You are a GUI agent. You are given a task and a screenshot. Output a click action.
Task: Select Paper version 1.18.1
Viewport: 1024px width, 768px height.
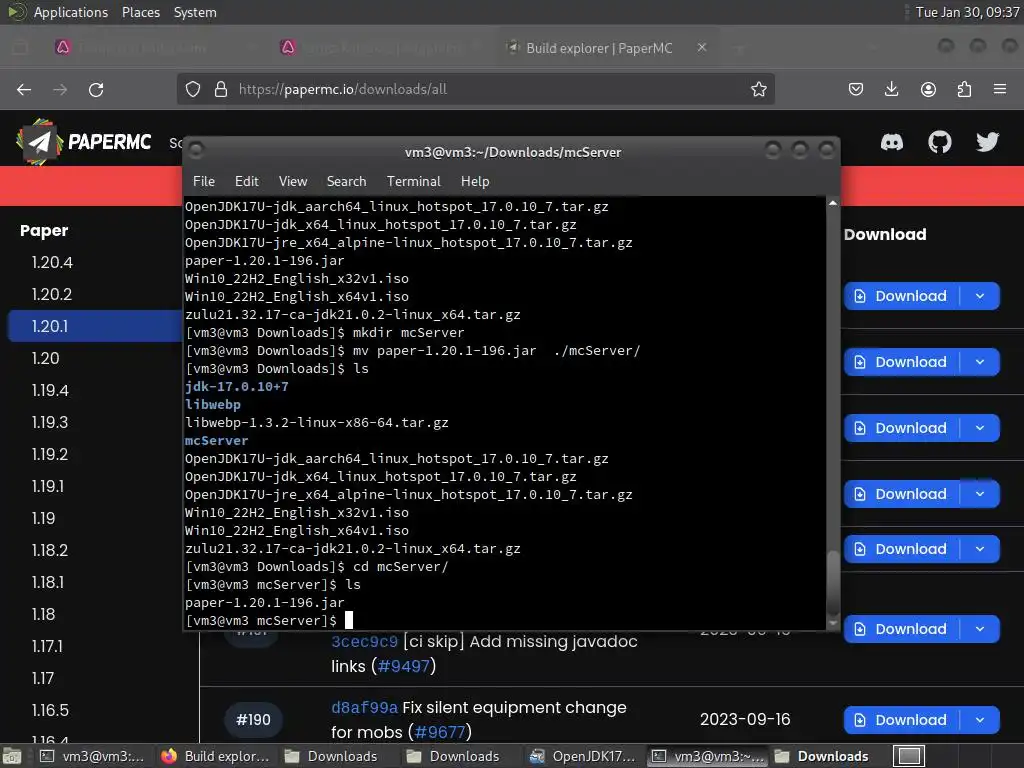click(48, 583)
